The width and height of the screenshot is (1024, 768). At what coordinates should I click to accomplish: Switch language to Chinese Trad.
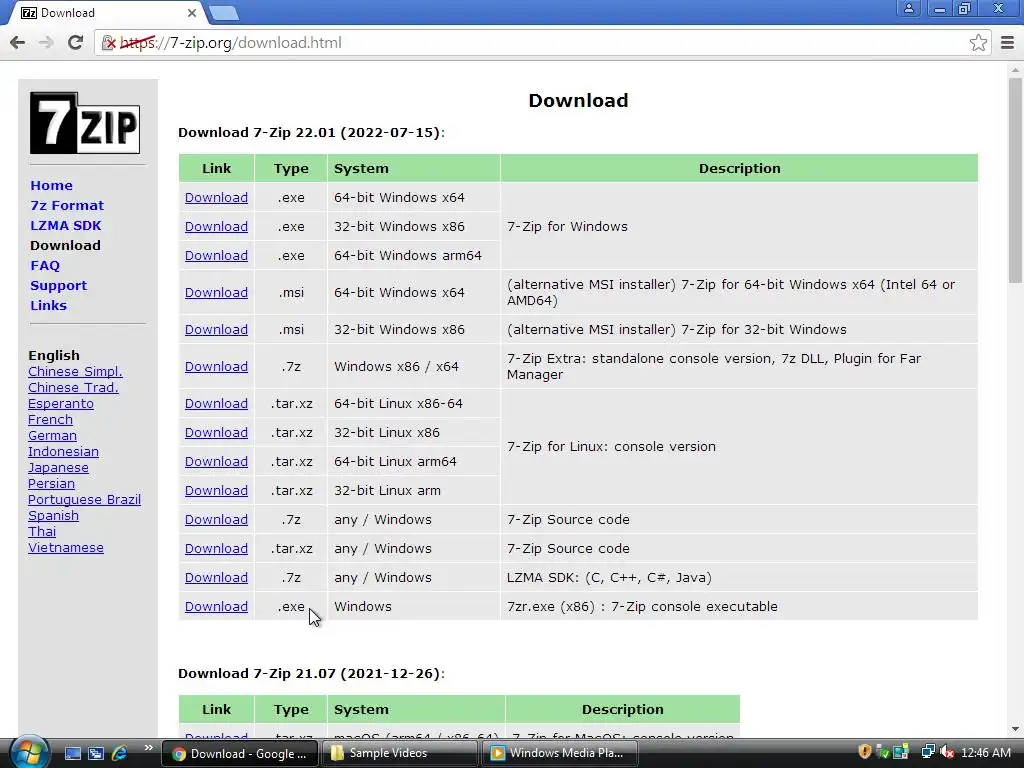tap(73, 387)
